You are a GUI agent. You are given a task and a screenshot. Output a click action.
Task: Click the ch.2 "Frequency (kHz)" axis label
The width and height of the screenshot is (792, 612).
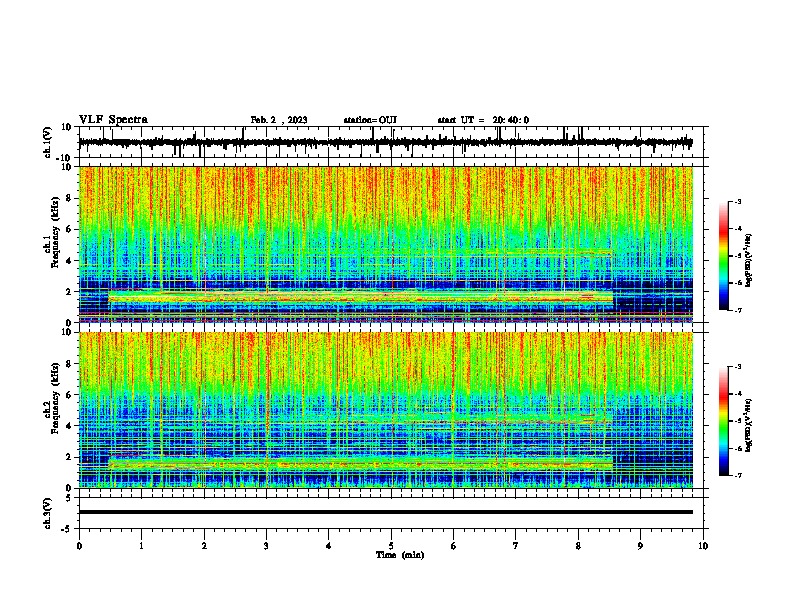[55, 398]
